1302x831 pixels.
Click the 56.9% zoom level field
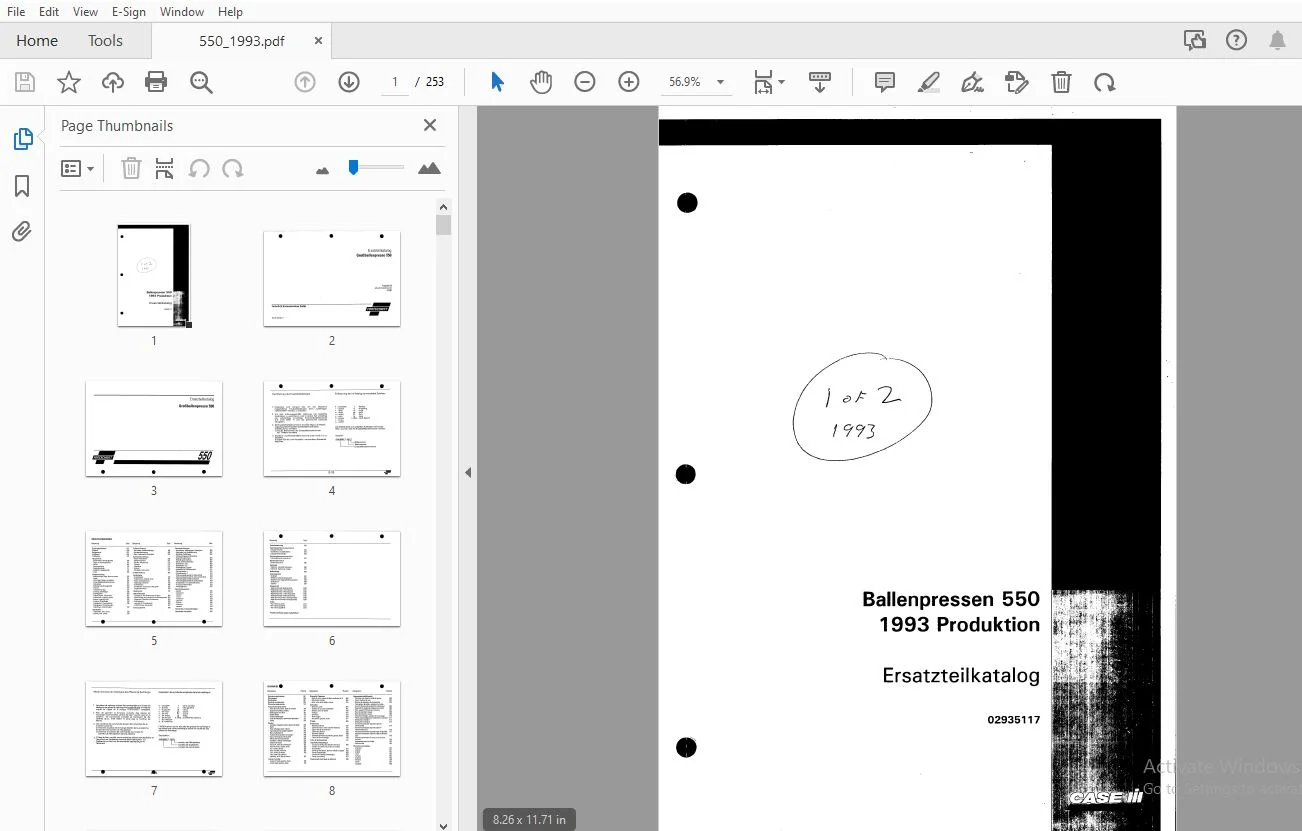click(x=685, y=82)
